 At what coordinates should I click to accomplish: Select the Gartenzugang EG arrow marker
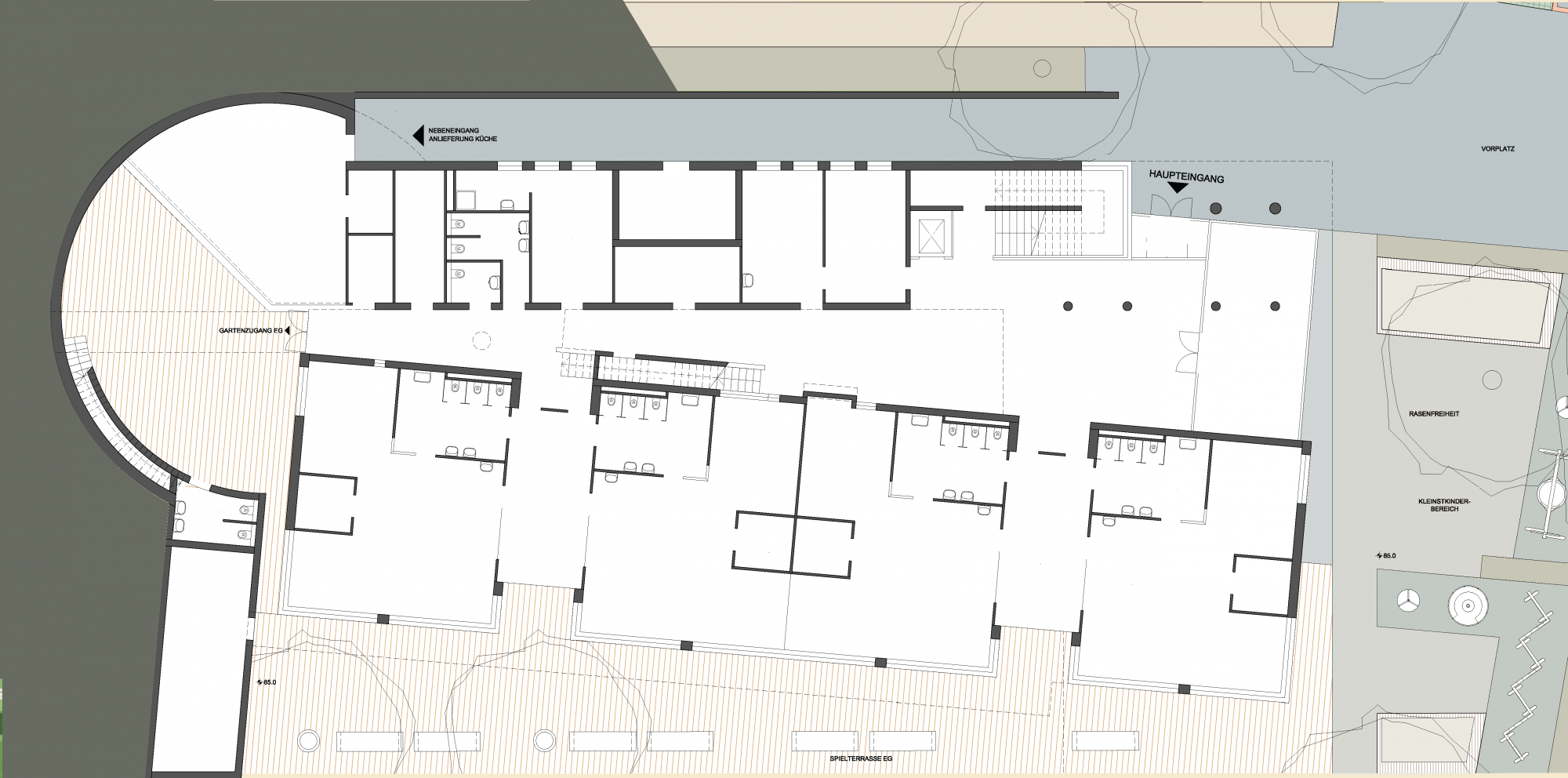[x=289, y=331]
